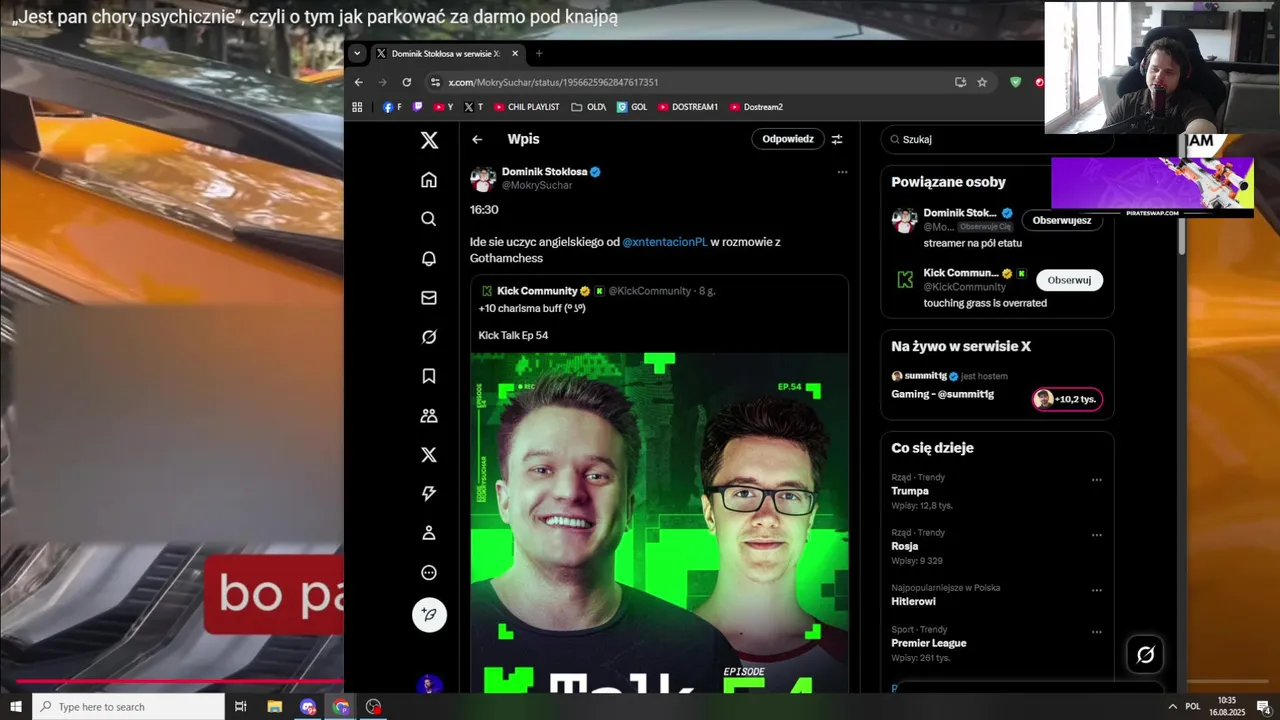Open the More circle-dots sidebar icon
Image resolution: width=1280 pixels, height=720 pixels.
tap(429, 573)
